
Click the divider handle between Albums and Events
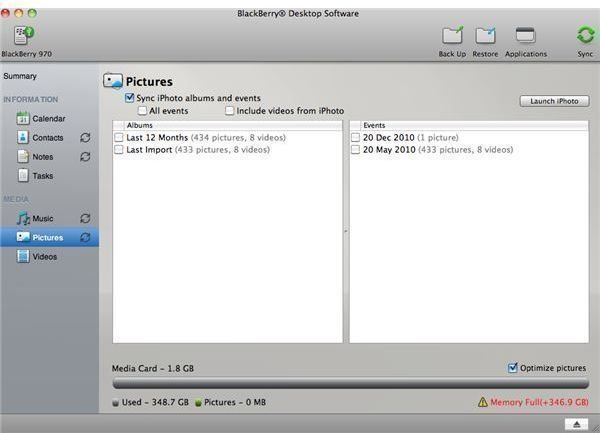(346, 231)
